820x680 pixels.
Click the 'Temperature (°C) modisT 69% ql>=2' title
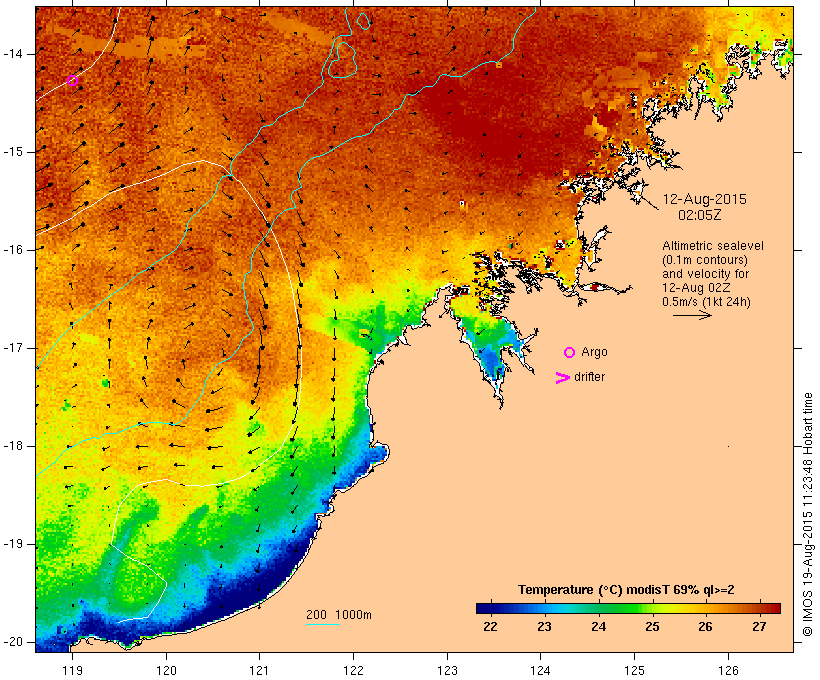[626, 590]
